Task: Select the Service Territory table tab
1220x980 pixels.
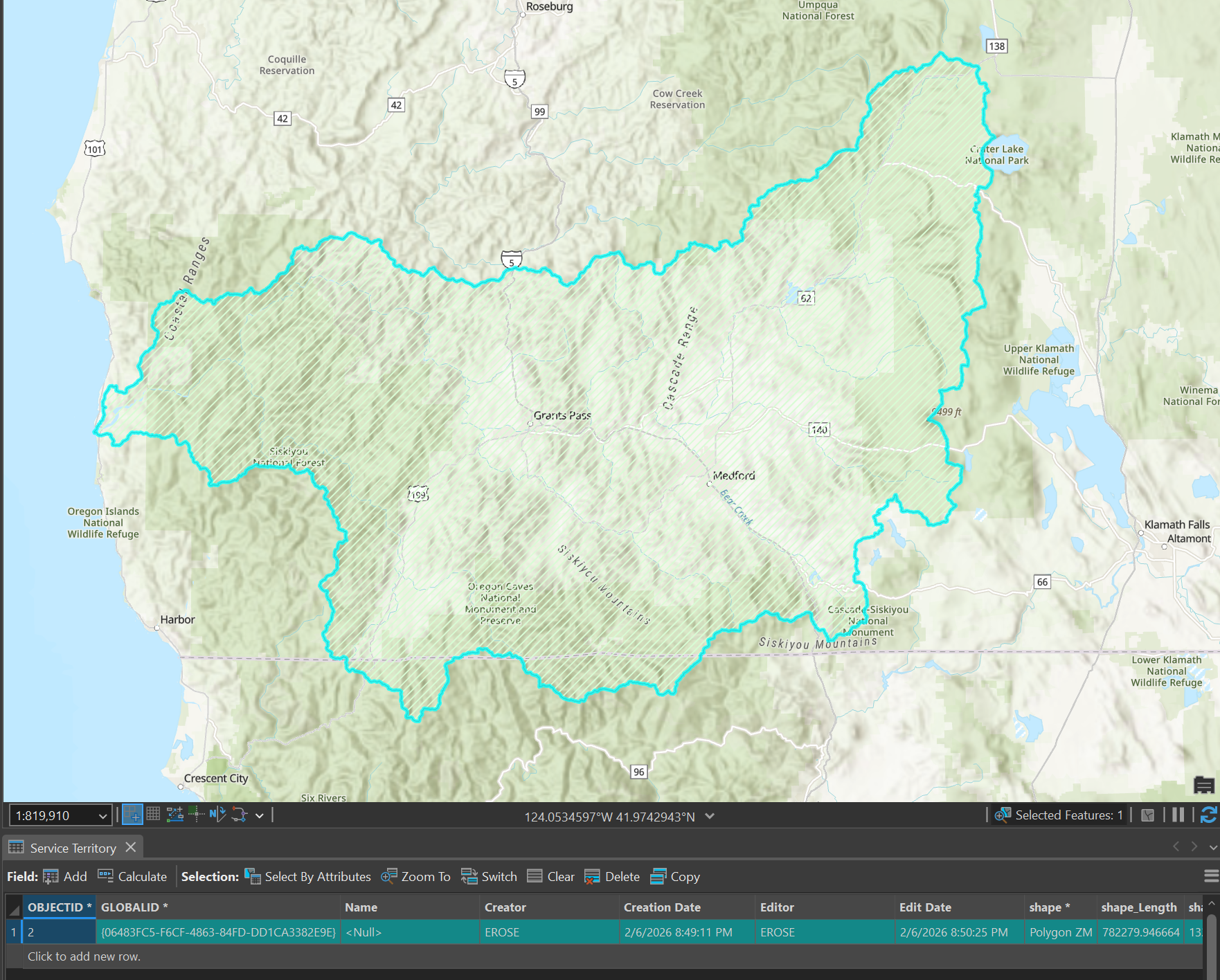Action: point(71,848)
